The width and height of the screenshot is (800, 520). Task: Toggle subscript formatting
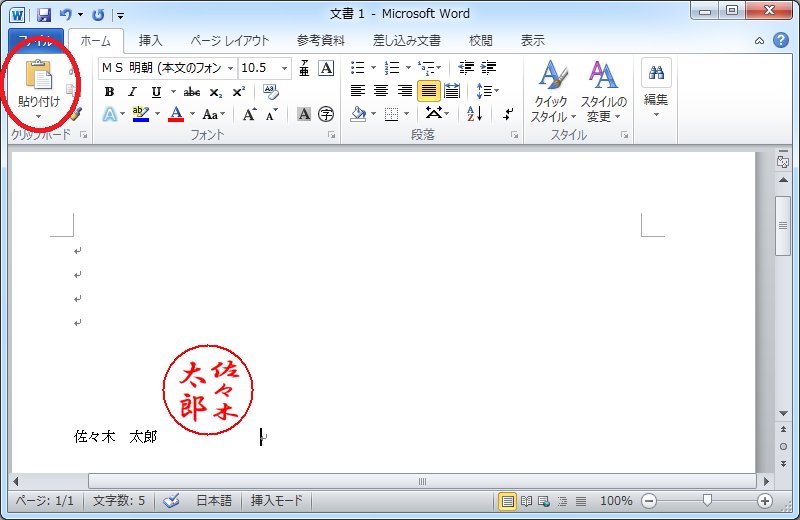[x=216, y=92]
